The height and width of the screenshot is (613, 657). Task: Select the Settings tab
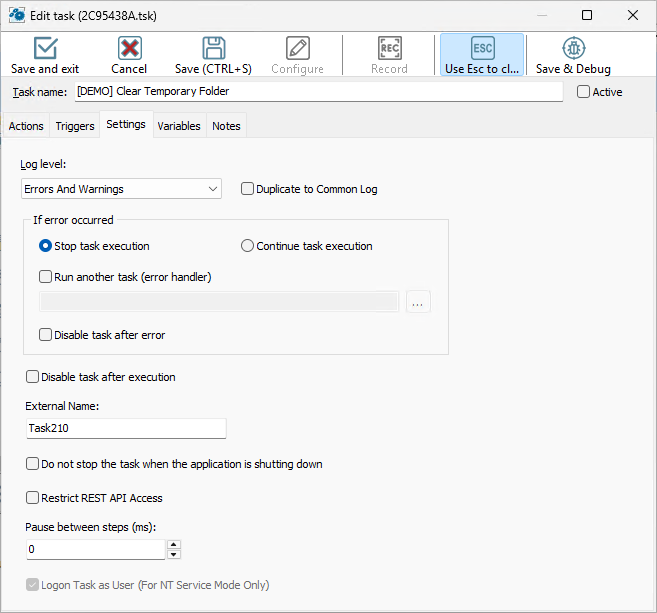[126, 124]
